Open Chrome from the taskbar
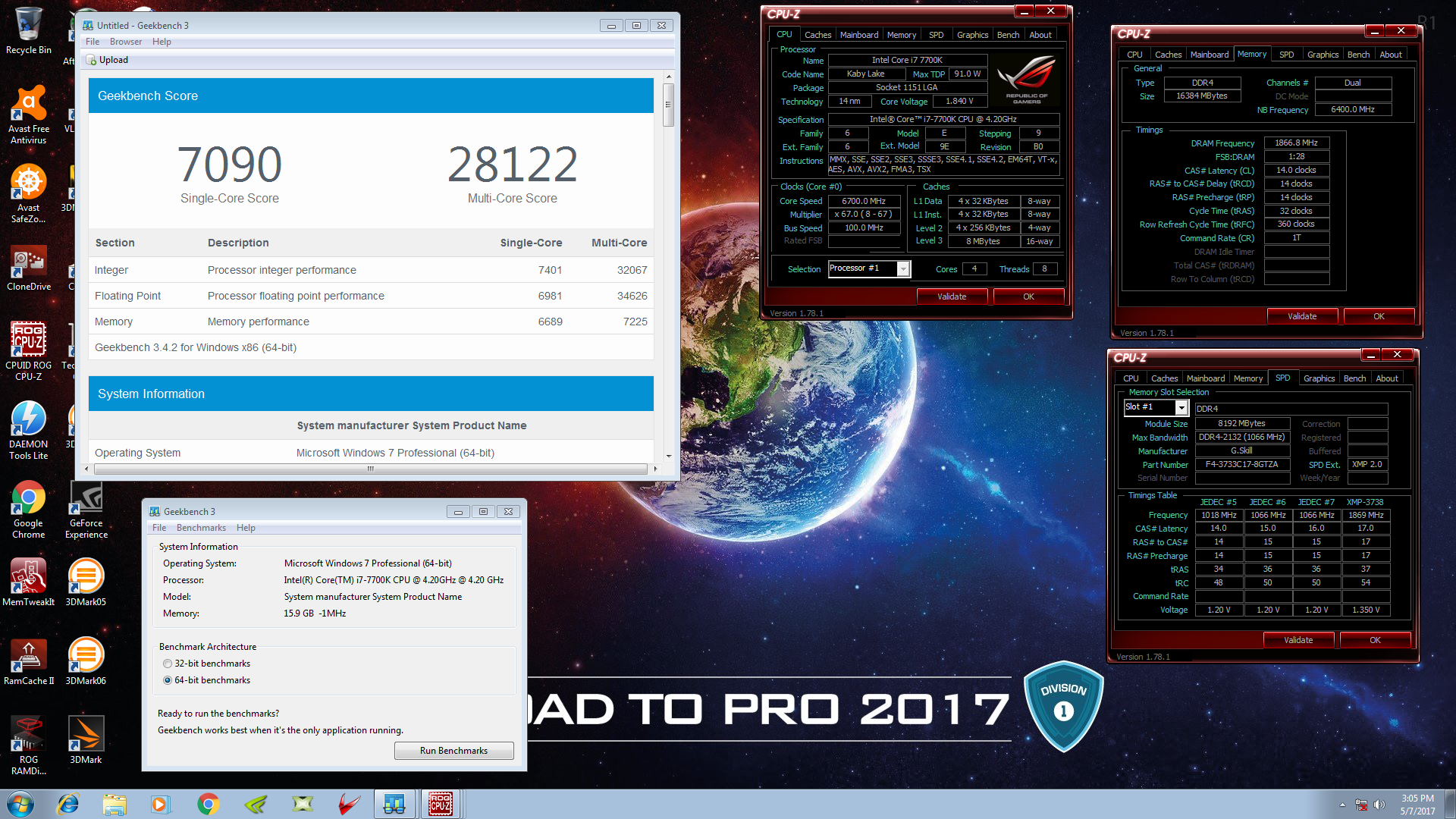1456x819 pixels. (x=208, y=804)
